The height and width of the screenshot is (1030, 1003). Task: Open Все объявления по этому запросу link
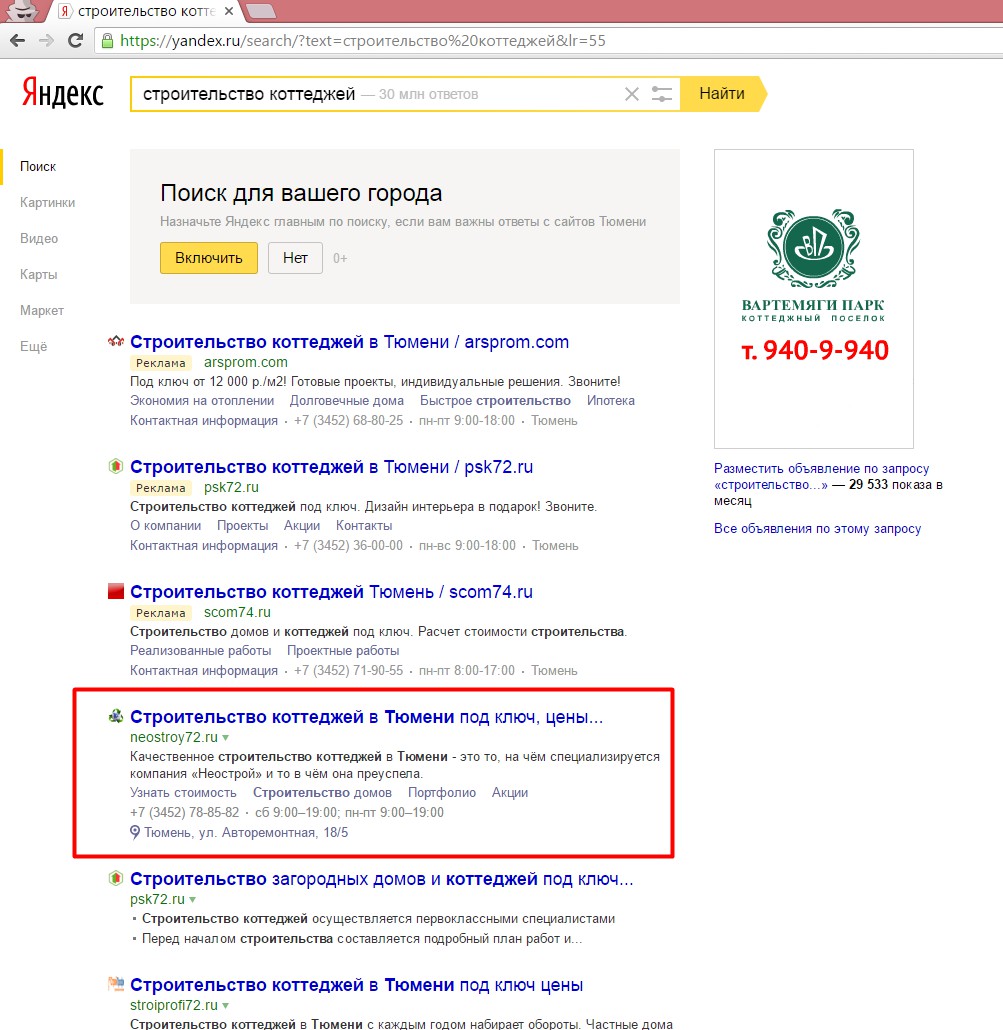pos(817,529)
